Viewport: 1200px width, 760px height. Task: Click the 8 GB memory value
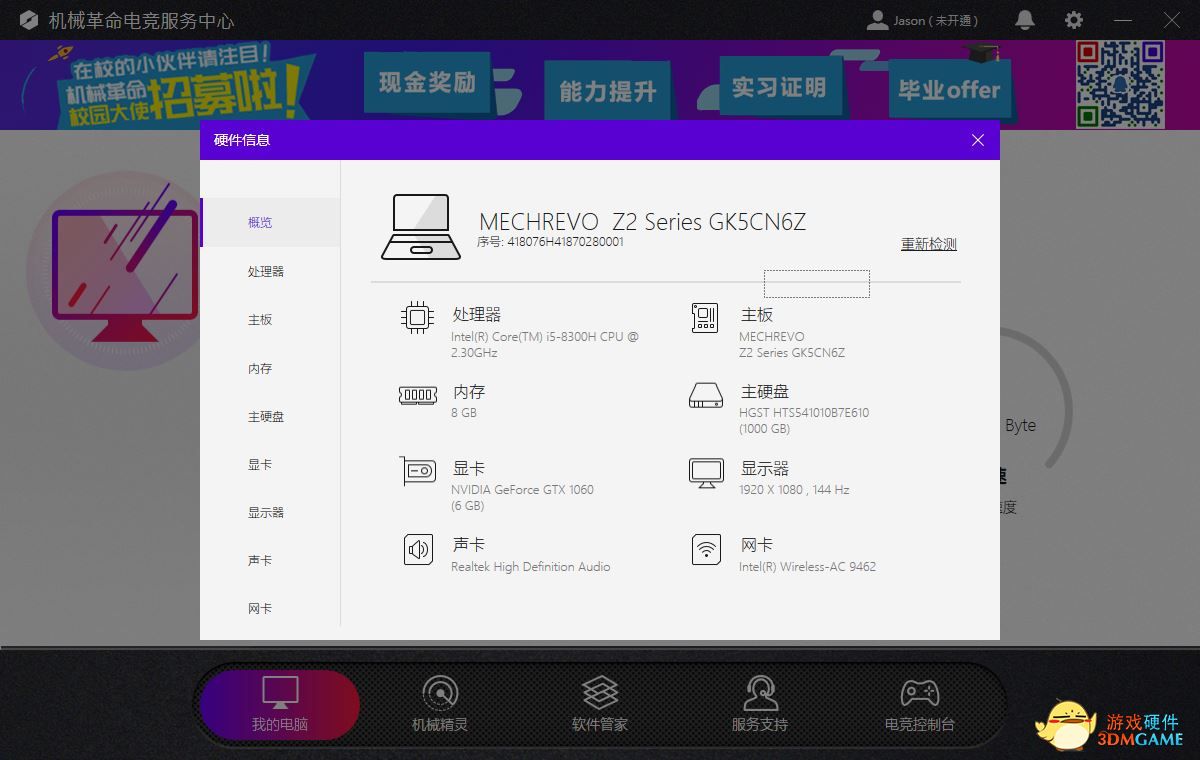click(x=464, y=413)
